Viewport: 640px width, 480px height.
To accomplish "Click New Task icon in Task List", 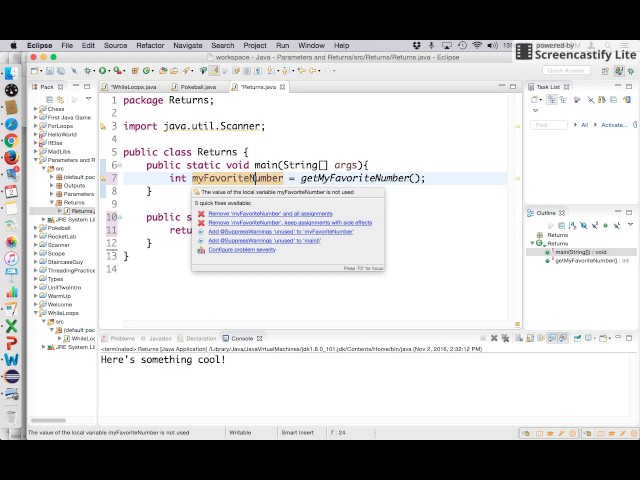I will click(x=534, y=99).
